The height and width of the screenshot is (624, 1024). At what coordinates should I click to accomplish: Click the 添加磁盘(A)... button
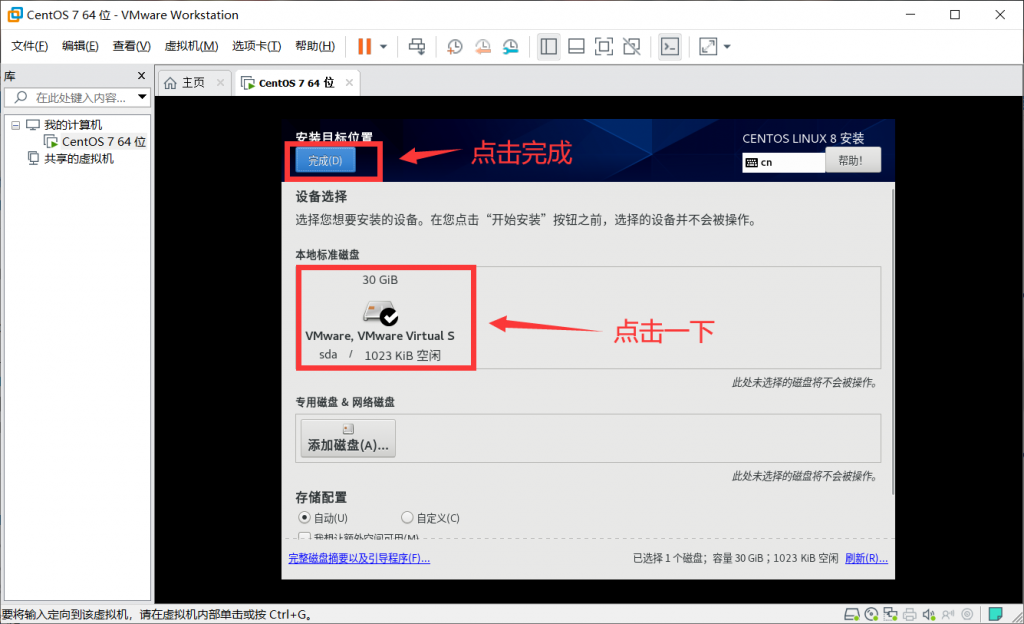[348, 438]
